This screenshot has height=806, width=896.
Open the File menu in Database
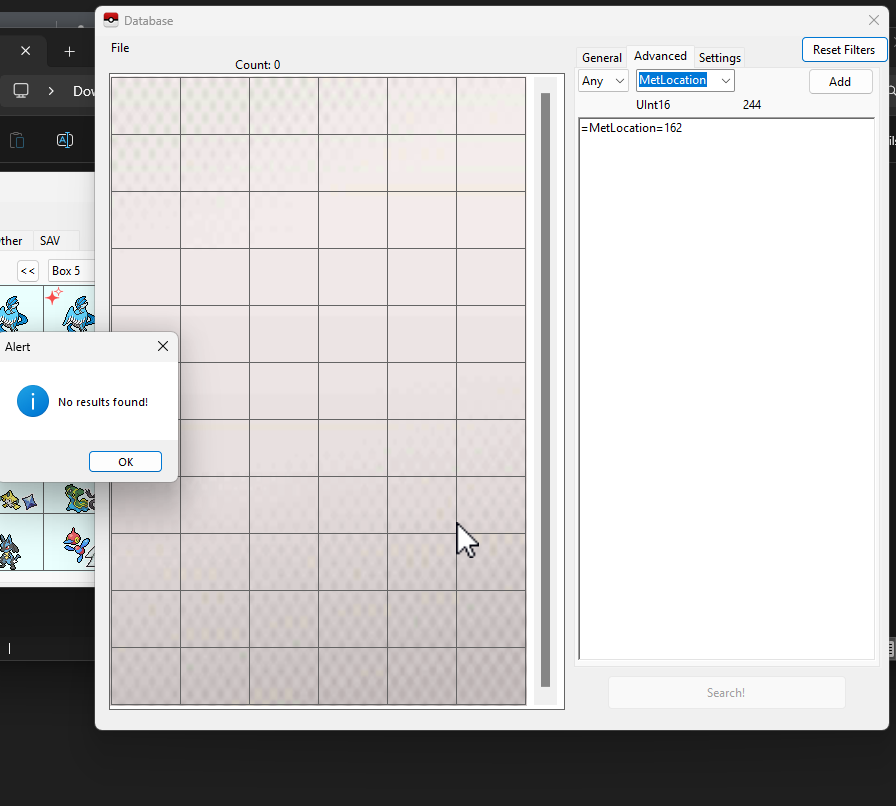tap(120, 48)
